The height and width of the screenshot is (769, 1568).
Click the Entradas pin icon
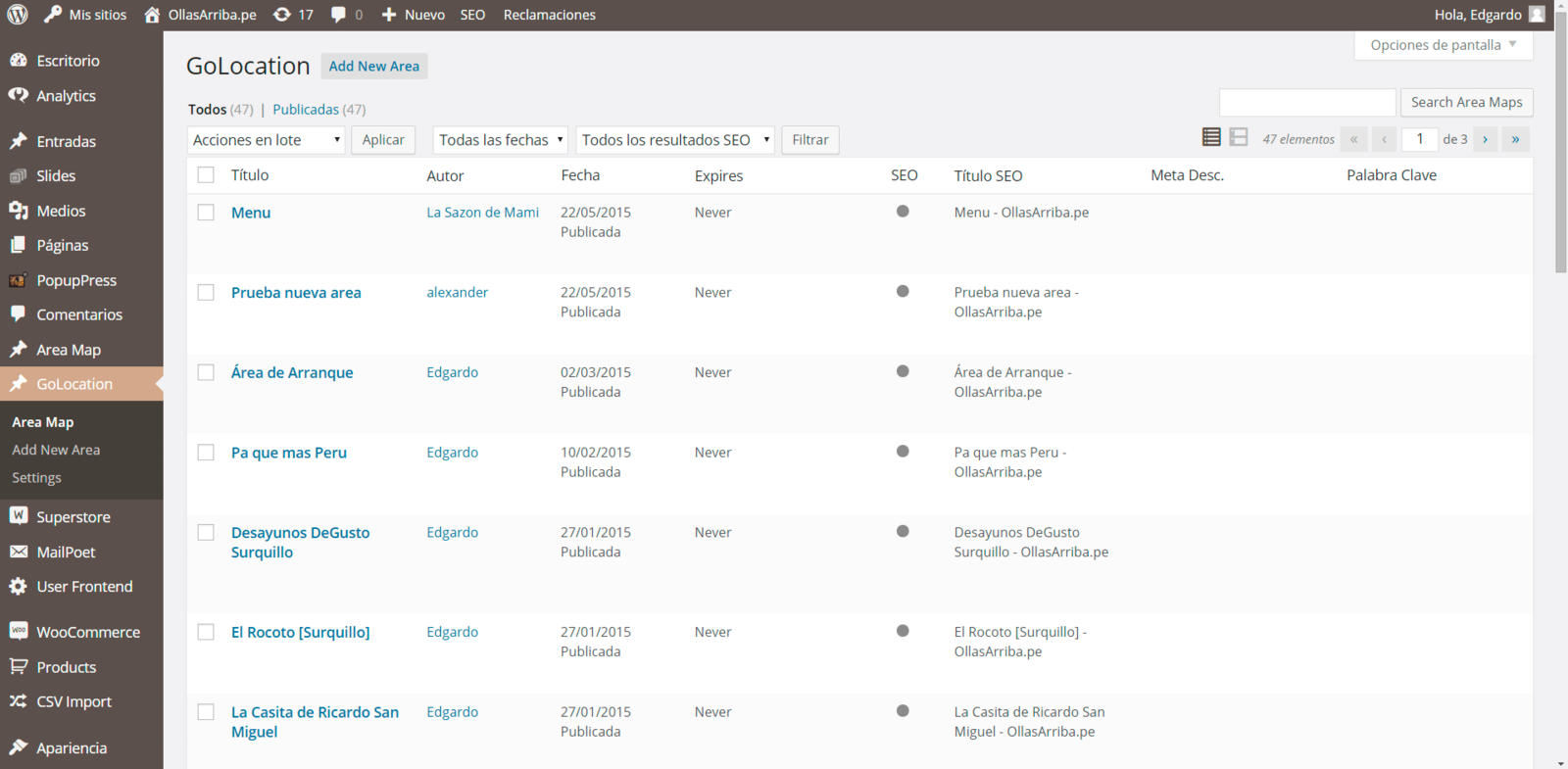click(x=19, y=141)
